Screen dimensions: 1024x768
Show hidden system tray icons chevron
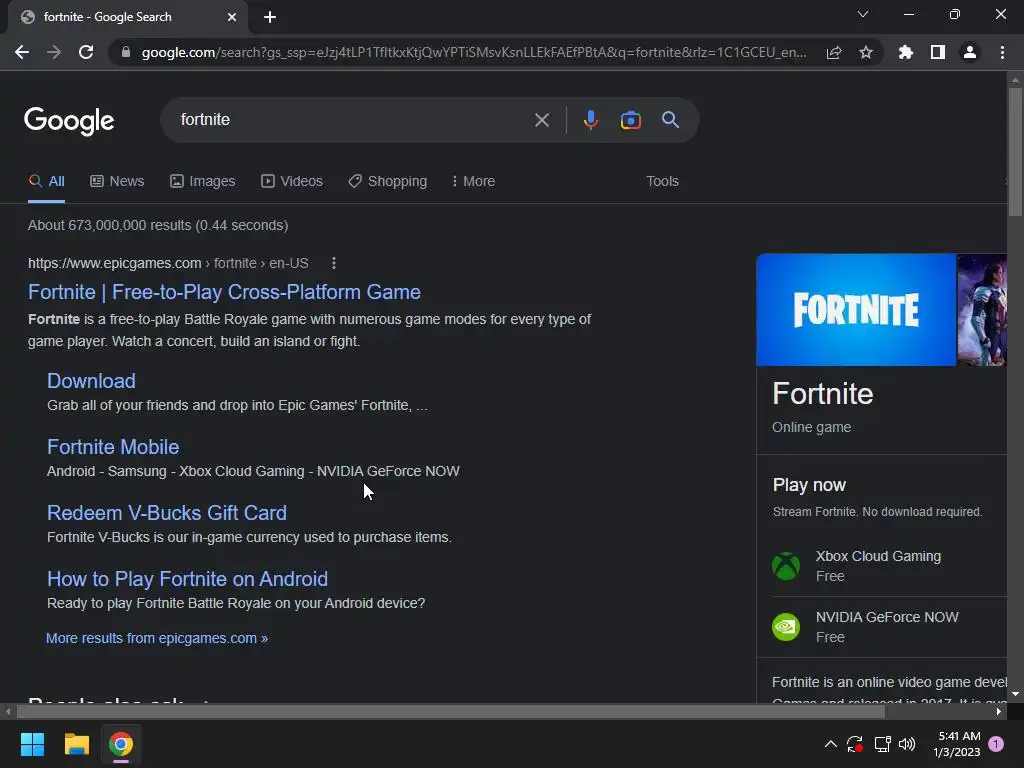tap(831, 744)
